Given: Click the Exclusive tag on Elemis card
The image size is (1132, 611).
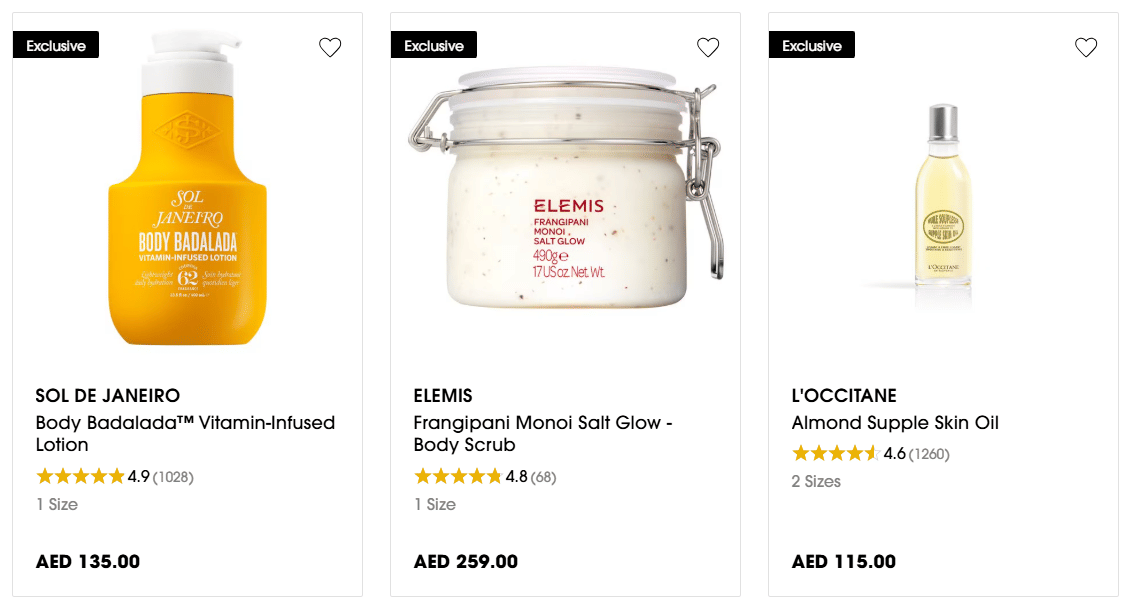Looking at the screenshot, I should click(434, 45).
